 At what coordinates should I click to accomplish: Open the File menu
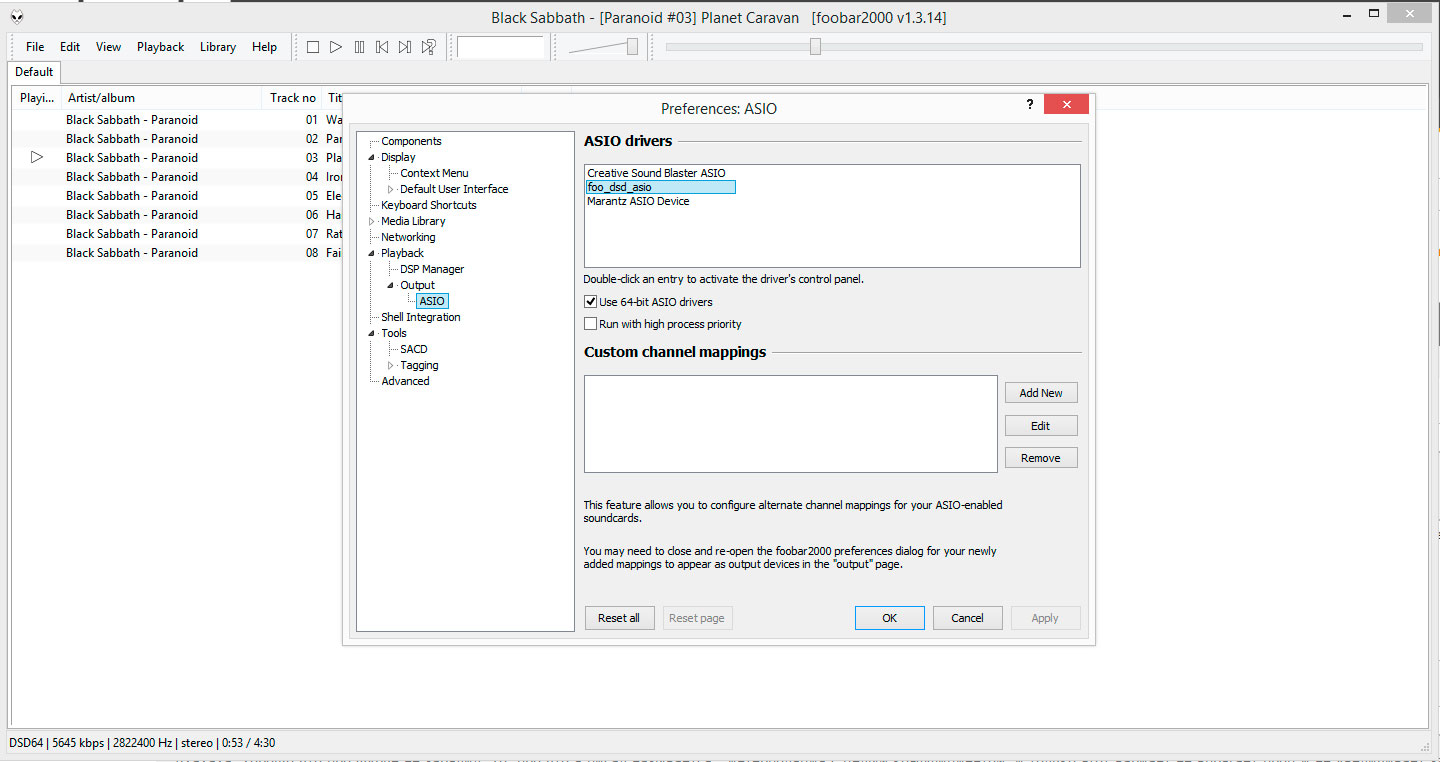tap(35, 47)
